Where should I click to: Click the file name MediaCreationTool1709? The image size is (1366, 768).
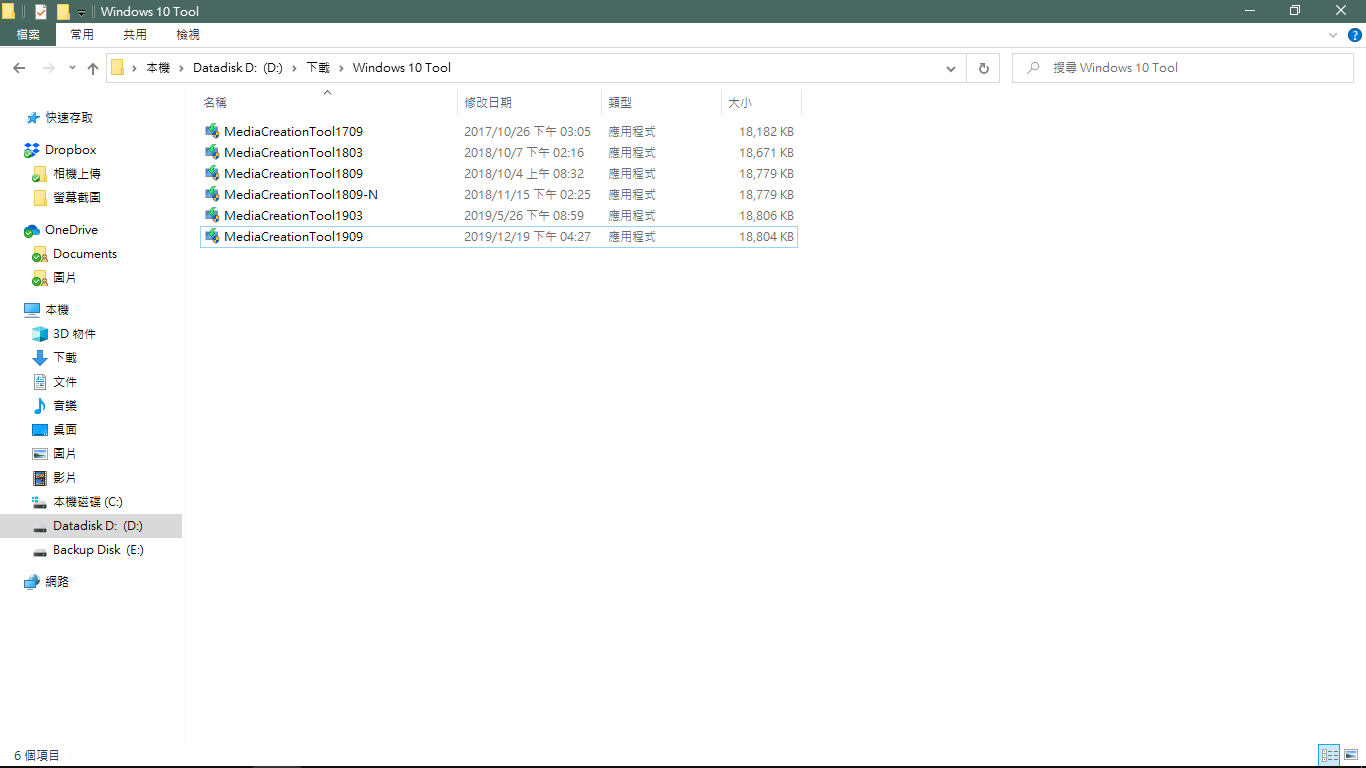(293, 131)
